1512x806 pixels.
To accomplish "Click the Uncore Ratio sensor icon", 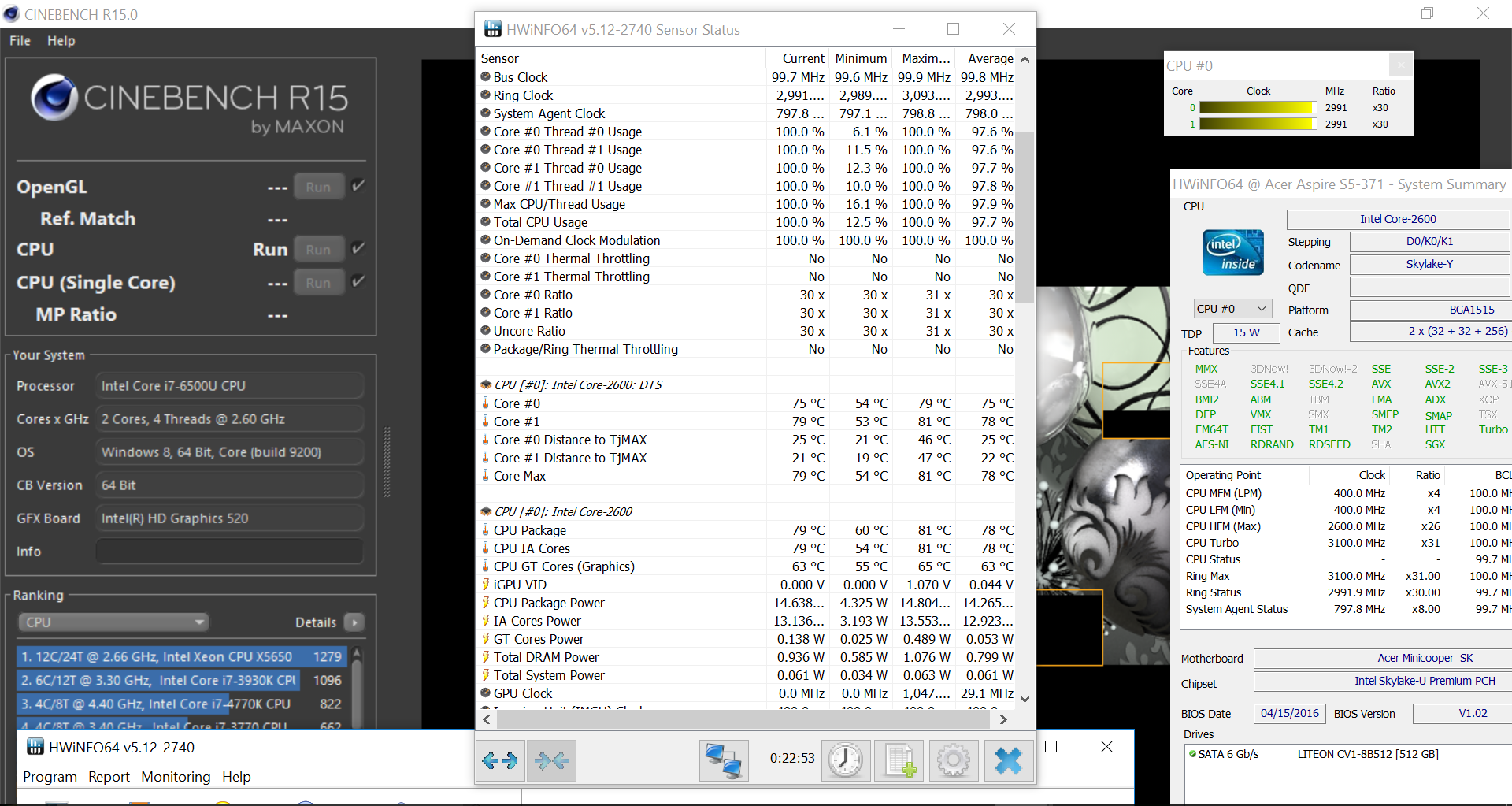I will click(486, 330).
